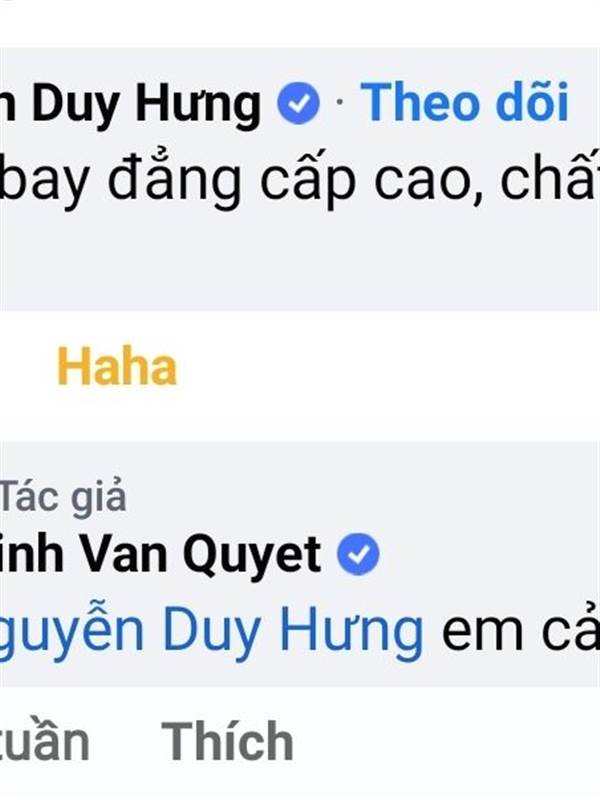Image resolution: width=600 pixels, height=800 pixels.
Task: Click the verified badge next to Van Quyet
Action: pyautogui.click(x=358, y=554)
